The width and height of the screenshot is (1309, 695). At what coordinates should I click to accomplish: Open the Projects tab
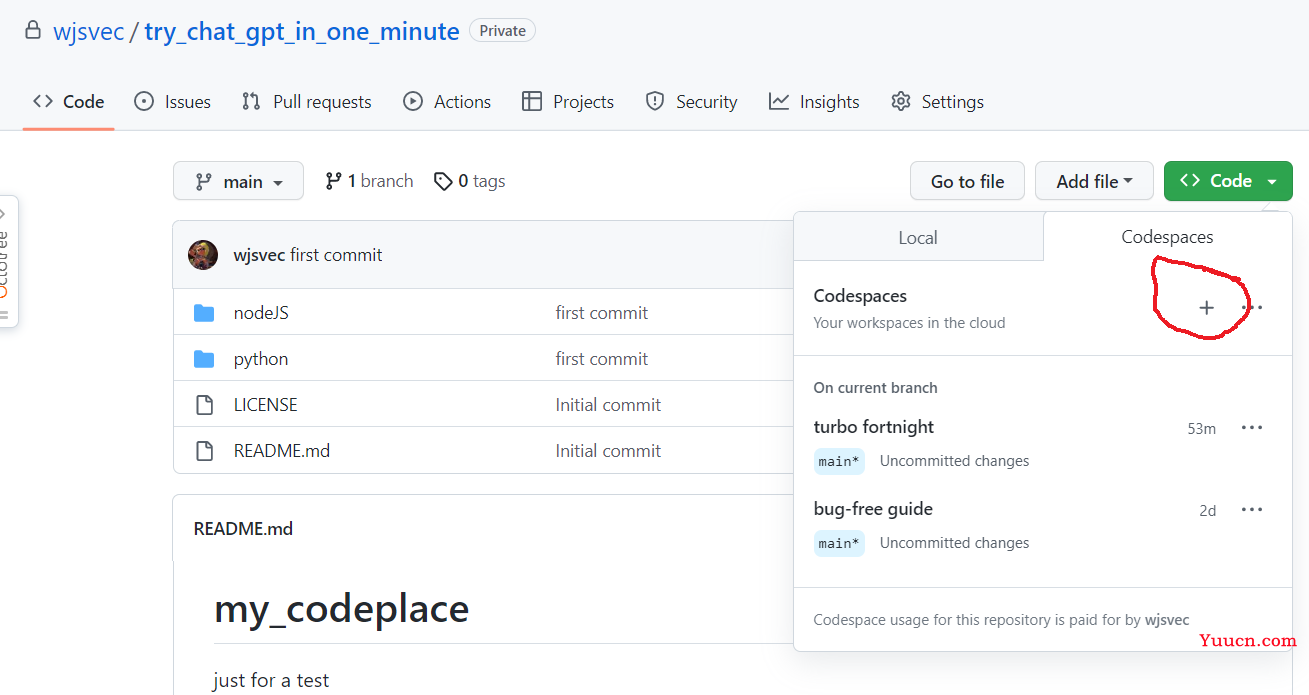(x=568, y=102)
